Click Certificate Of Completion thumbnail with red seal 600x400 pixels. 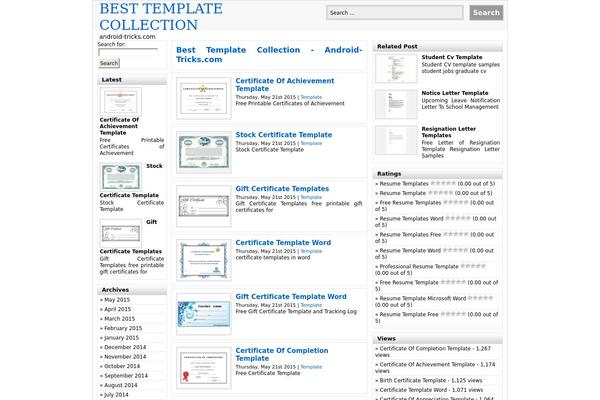click(x=204, y=368)
